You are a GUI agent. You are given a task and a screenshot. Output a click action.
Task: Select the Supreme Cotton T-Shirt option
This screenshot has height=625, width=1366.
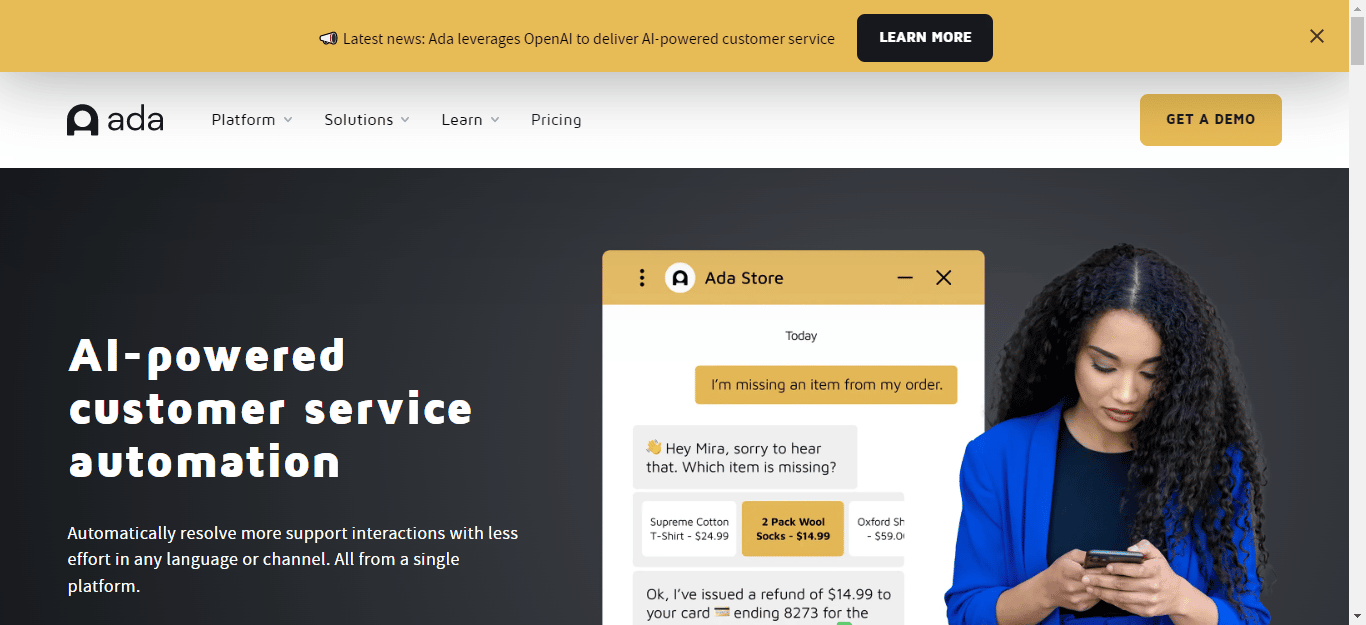point(689,529)
